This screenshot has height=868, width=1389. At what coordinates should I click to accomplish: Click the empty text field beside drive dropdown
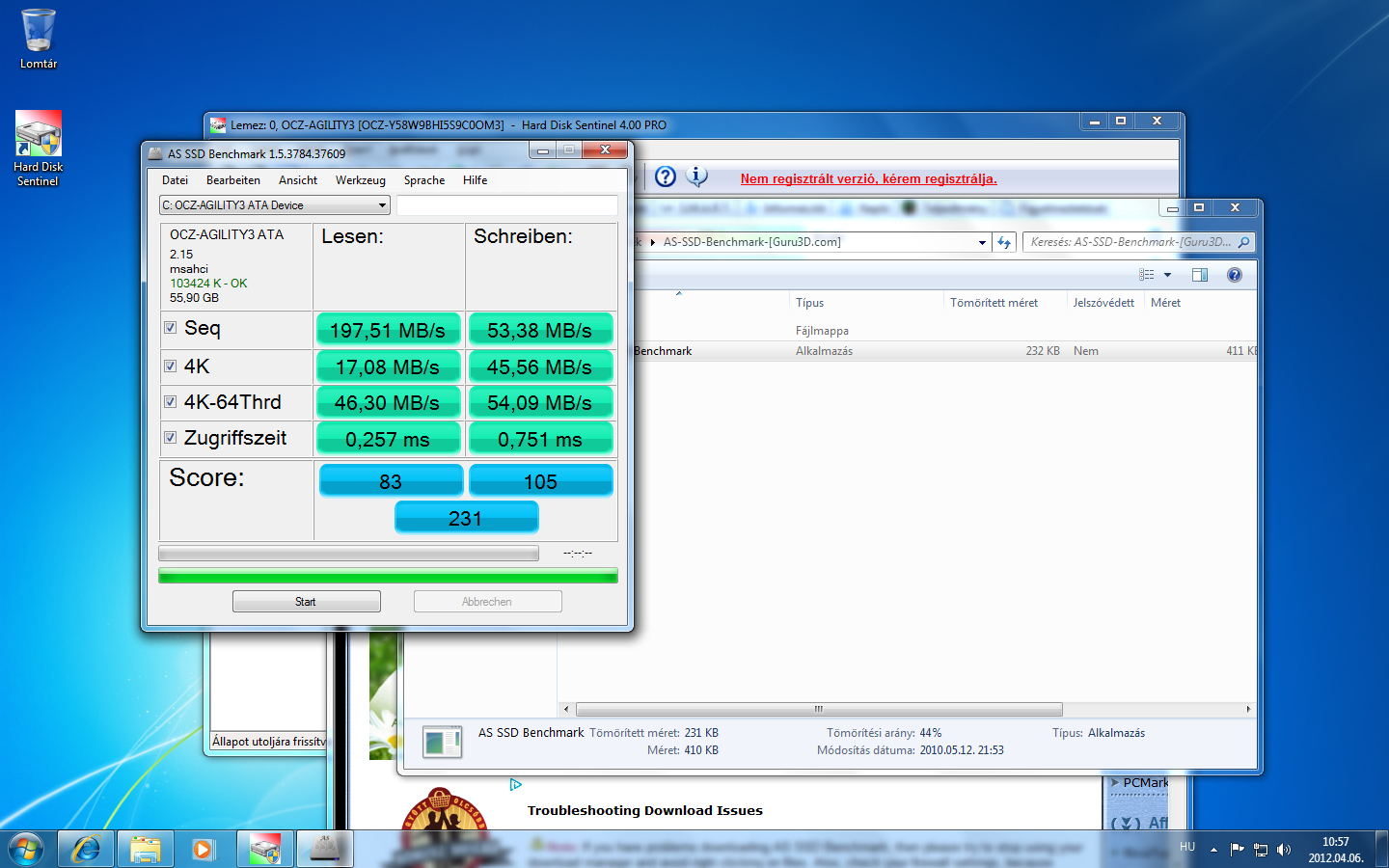[x=507, y=204]
